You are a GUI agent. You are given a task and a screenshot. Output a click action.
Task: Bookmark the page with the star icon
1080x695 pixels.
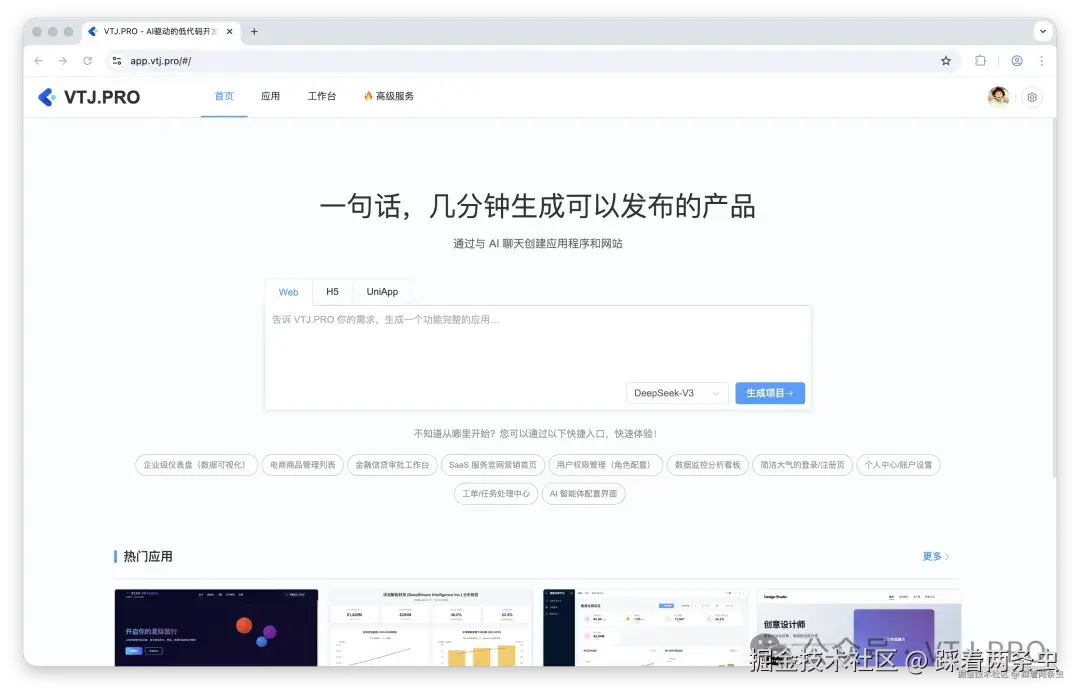point(946,60)
